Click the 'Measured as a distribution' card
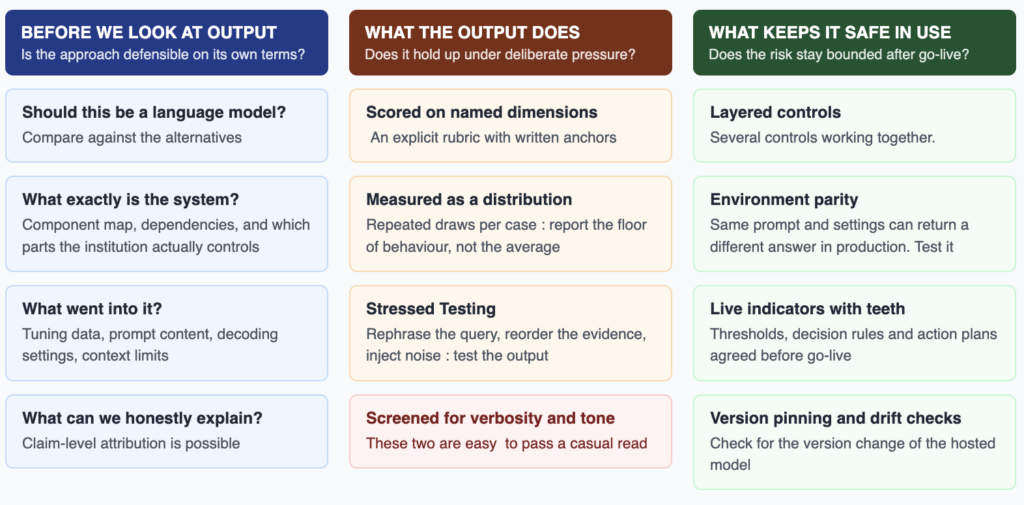Screen dimensions: 1024x505 511,223
